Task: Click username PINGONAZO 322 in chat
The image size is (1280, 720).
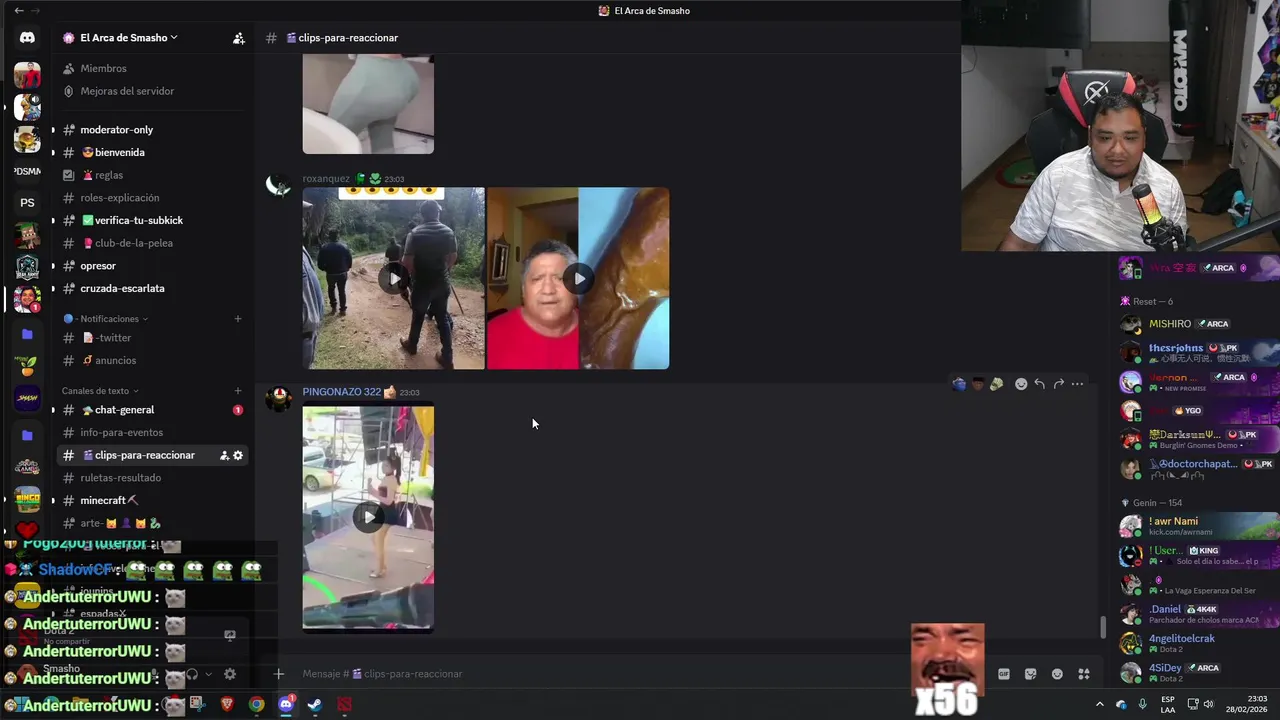Action: pyautogui.click(x=342, y=392)
